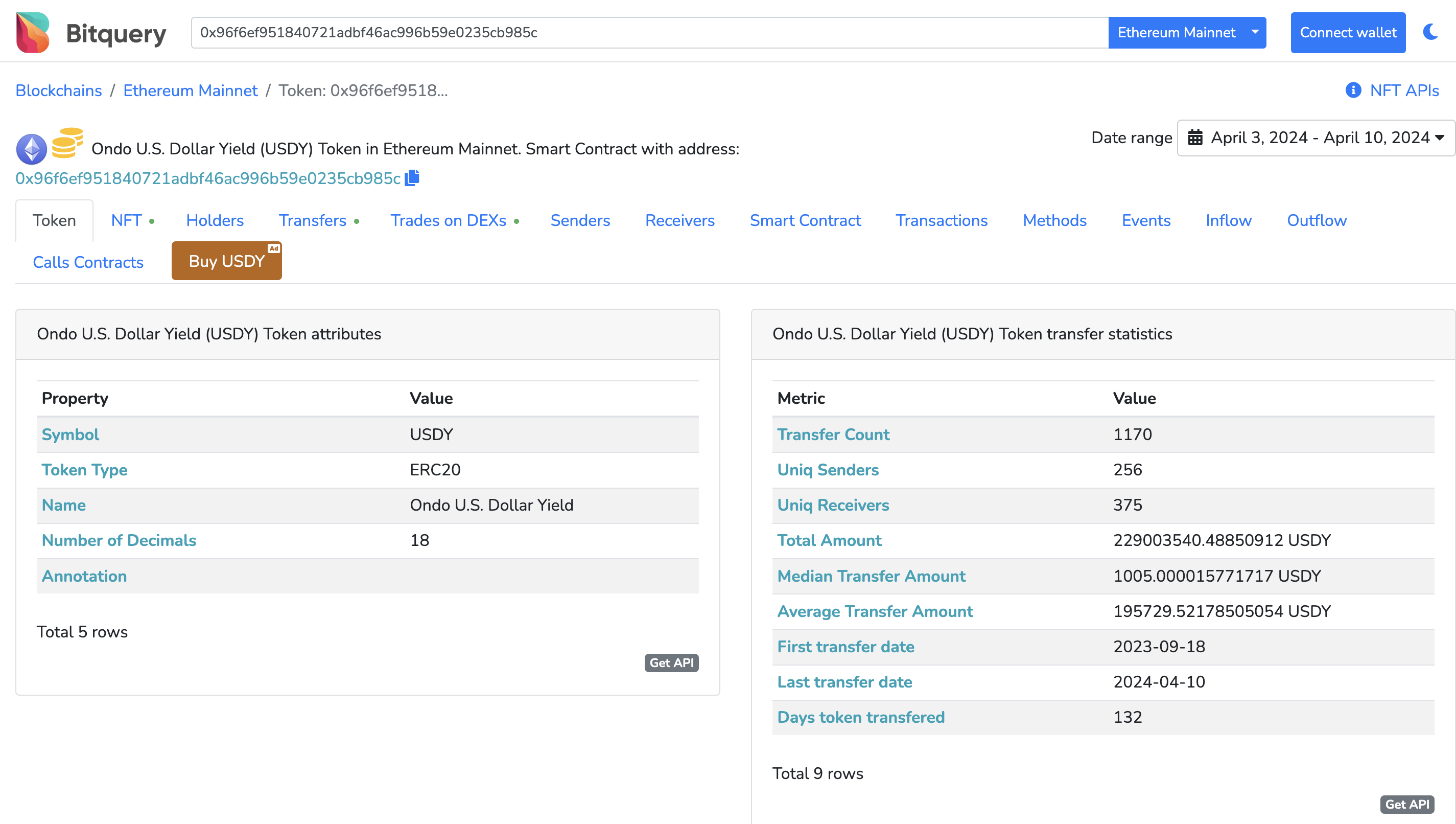Click the 2024-04-10 last transfer value
This screenshot has width=1456, height=824.
point(1159,682)
